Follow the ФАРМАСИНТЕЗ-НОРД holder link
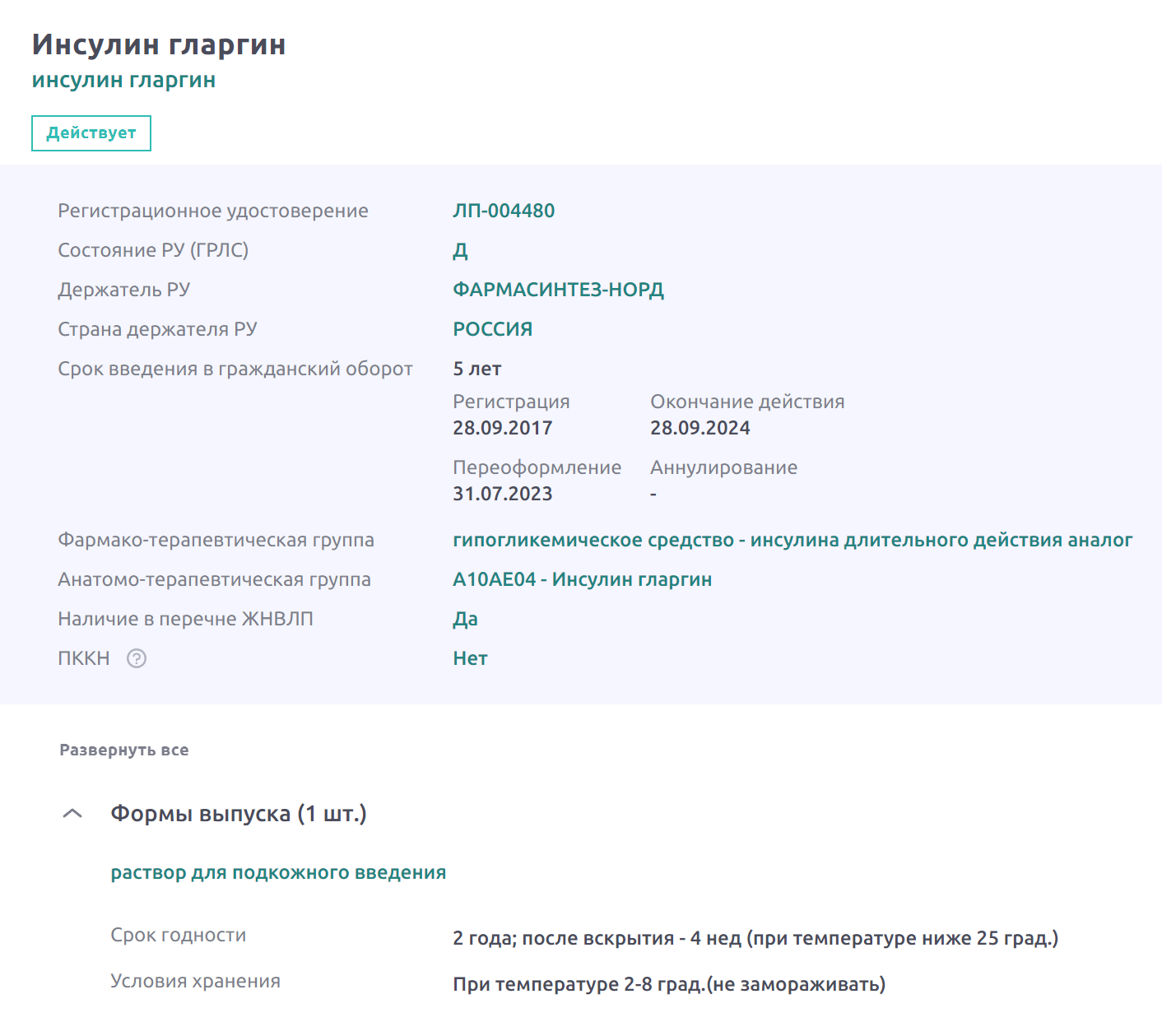This screenshot has height=1036, width=1162. [x=558, y=290]
